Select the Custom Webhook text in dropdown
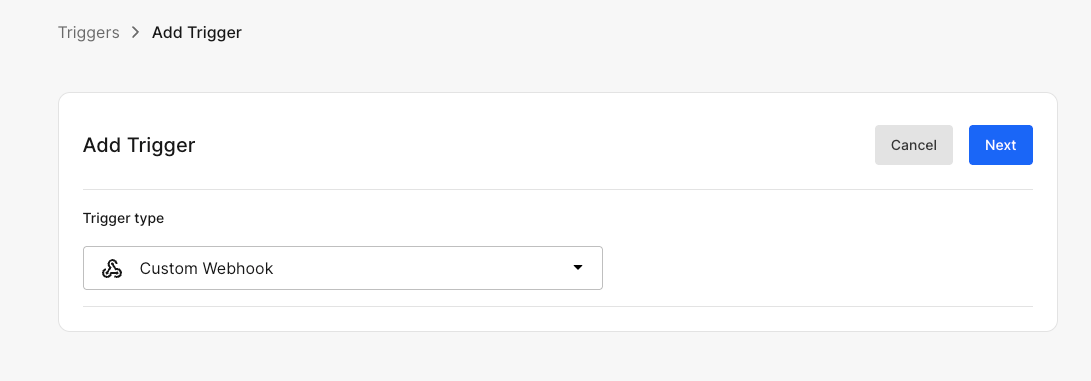This screenshot has width=1091, height=381. [206, 268]
